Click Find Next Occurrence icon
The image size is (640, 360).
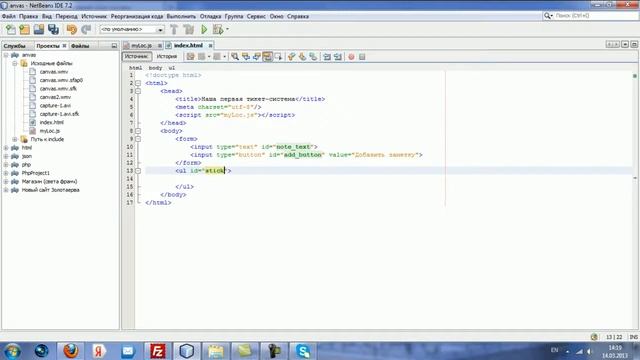pyautogui.click(x=256, y=57)
